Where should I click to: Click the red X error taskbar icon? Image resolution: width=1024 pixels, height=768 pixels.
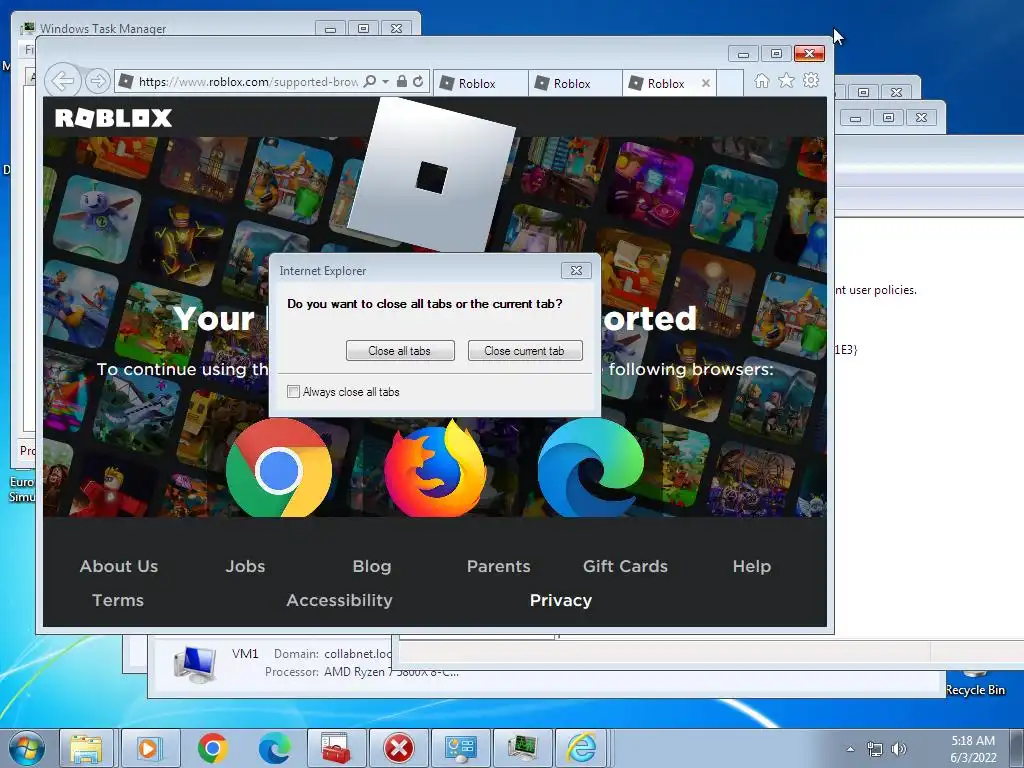398,748
